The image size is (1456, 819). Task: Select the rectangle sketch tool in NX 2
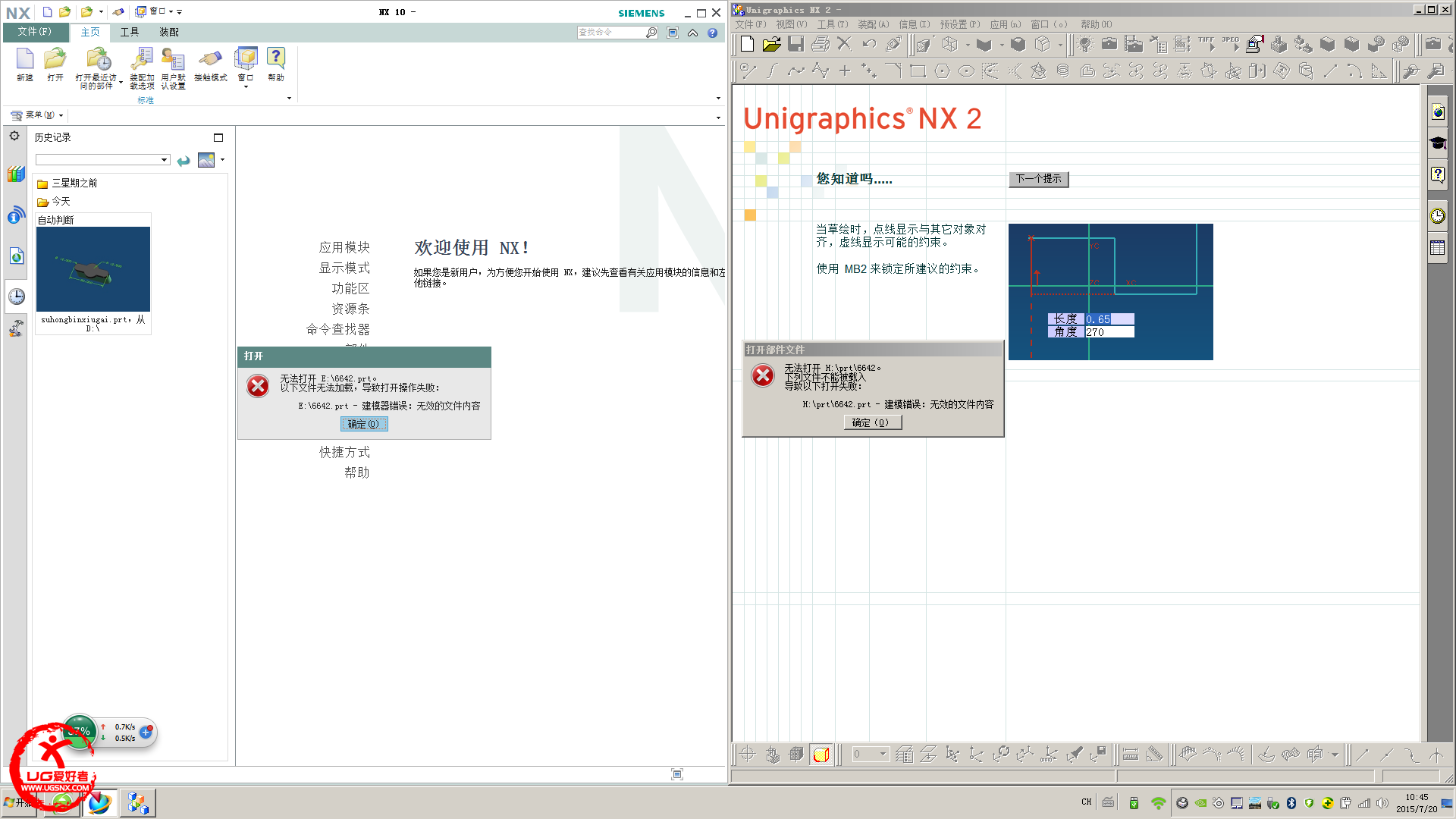click(918, 71)
